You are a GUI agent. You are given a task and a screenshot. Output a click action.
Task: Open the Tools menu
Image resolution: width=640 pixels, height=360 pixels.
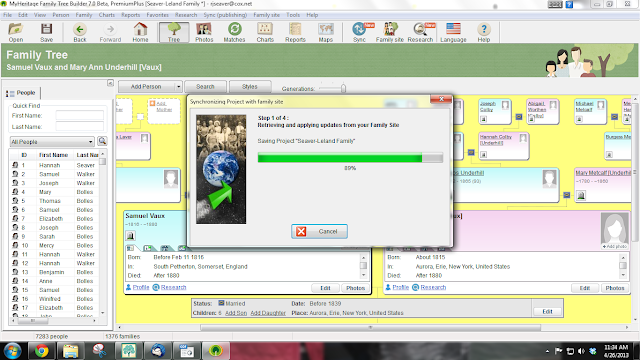pos(293,15)
